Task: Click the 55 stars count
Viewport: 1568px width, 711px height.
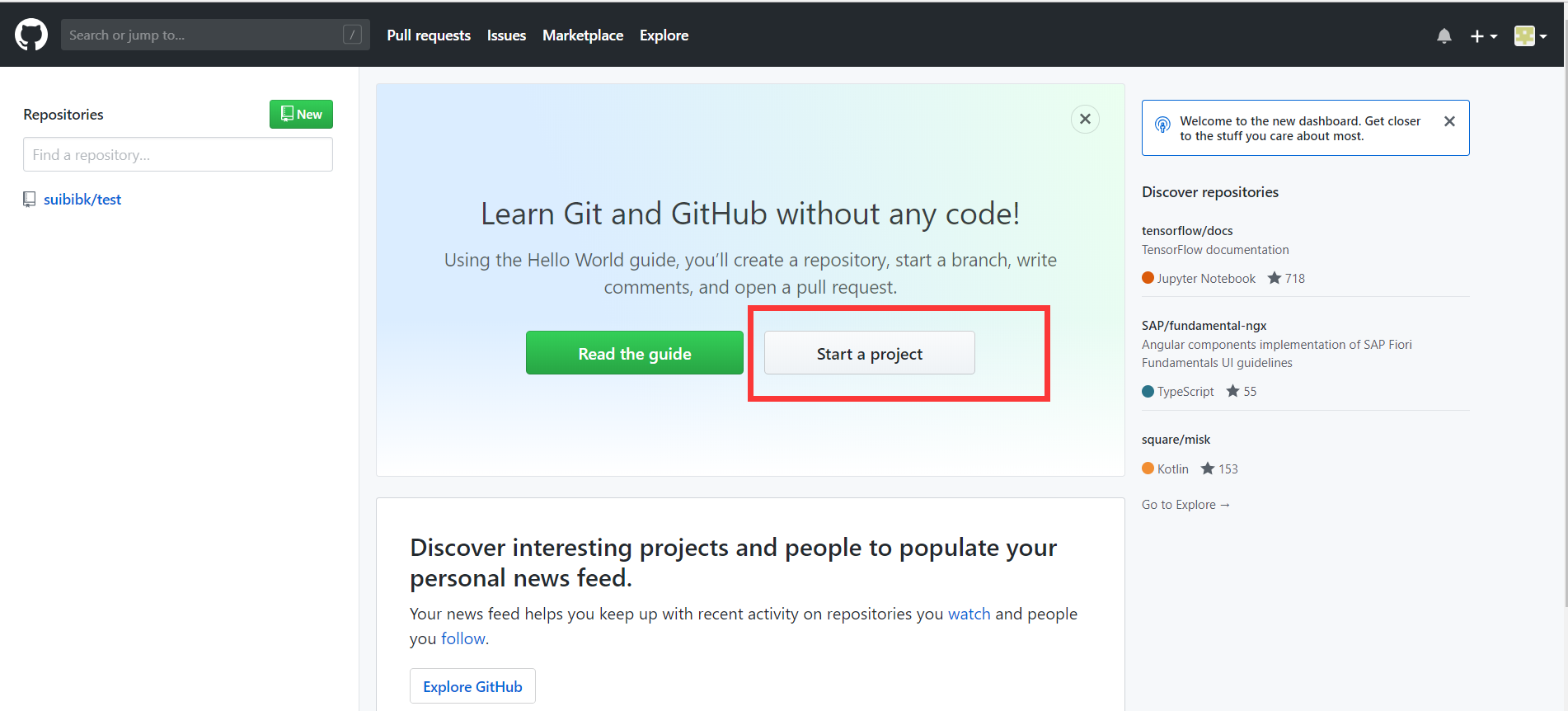Action: click(x=1242, y=392)
